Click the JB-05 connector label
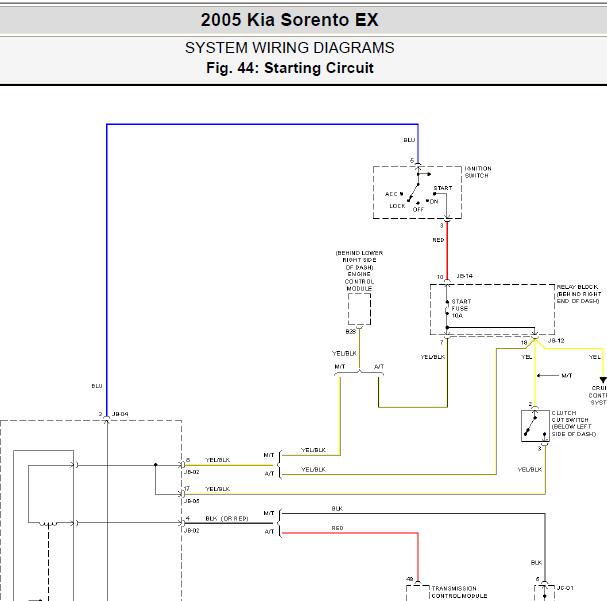 (192, 501)
